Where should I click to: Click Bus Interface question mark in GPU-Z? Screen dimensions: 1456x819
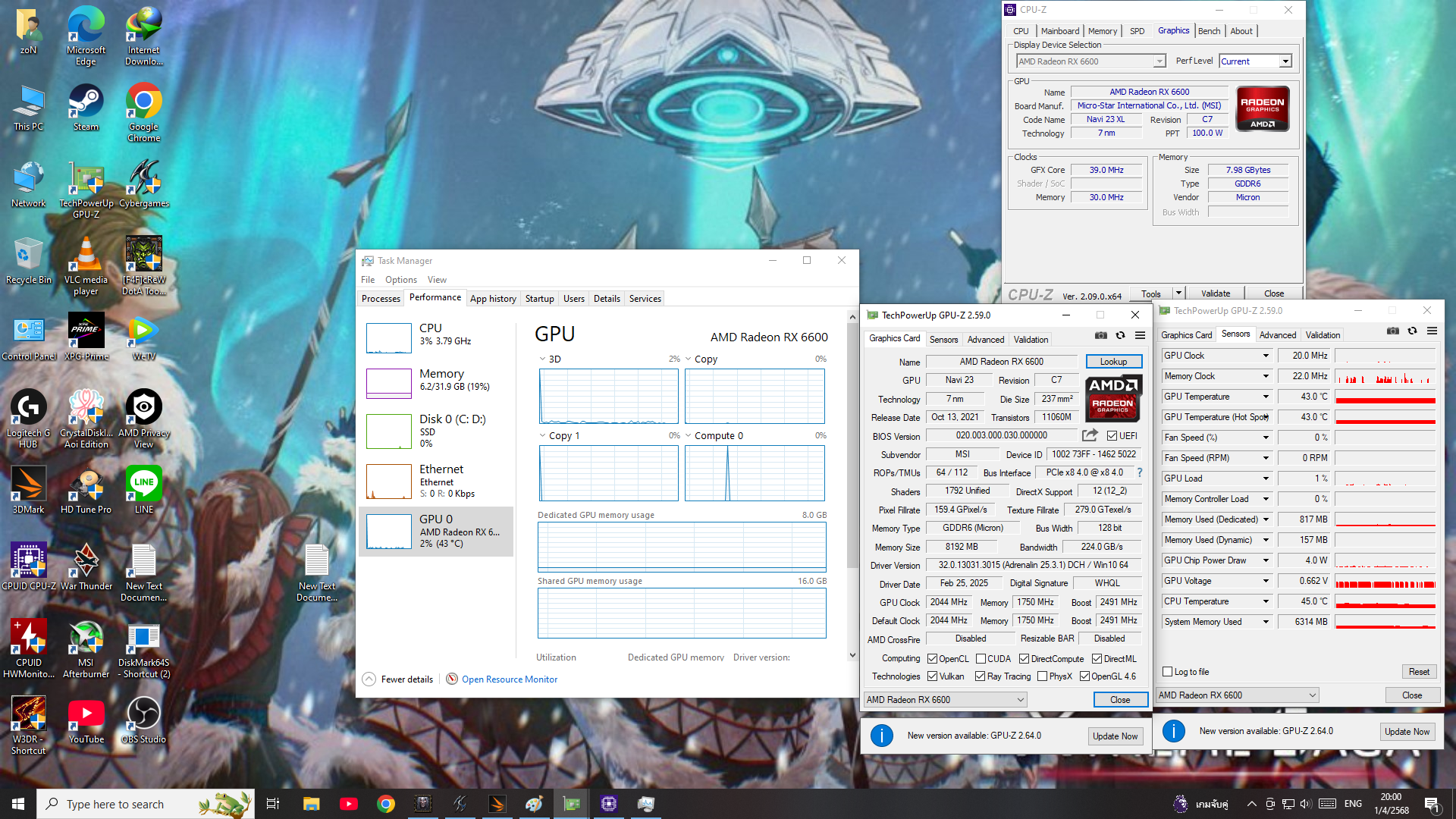click(x=1140, y=472)
